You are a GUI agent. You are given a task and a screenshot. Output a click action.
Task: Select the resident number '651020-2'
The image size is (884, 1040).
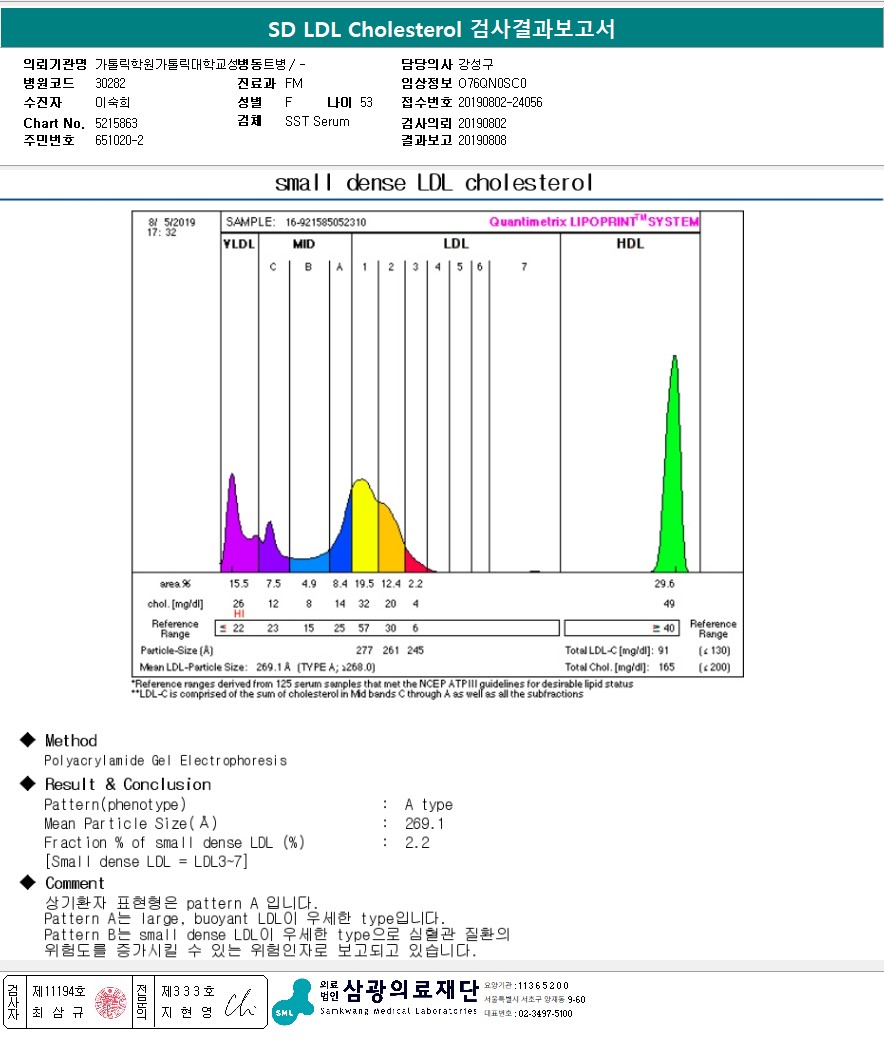coord(119,141)
